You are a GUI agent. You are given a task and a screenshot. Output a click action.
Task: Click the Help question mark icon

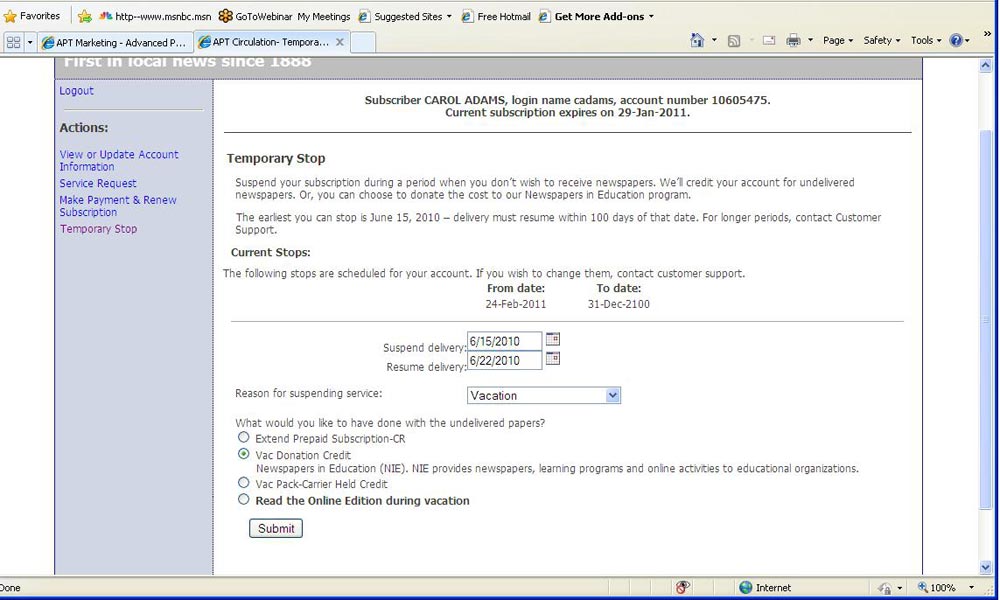(x=955, y=41)
